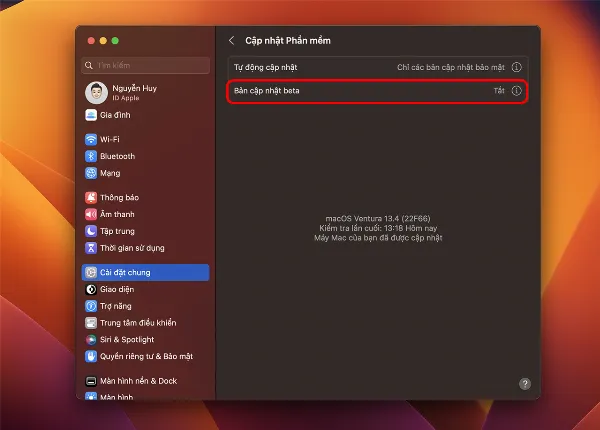Click info icon for Bản cập nhật beta
600x430 pixels.
pos(517,91)
